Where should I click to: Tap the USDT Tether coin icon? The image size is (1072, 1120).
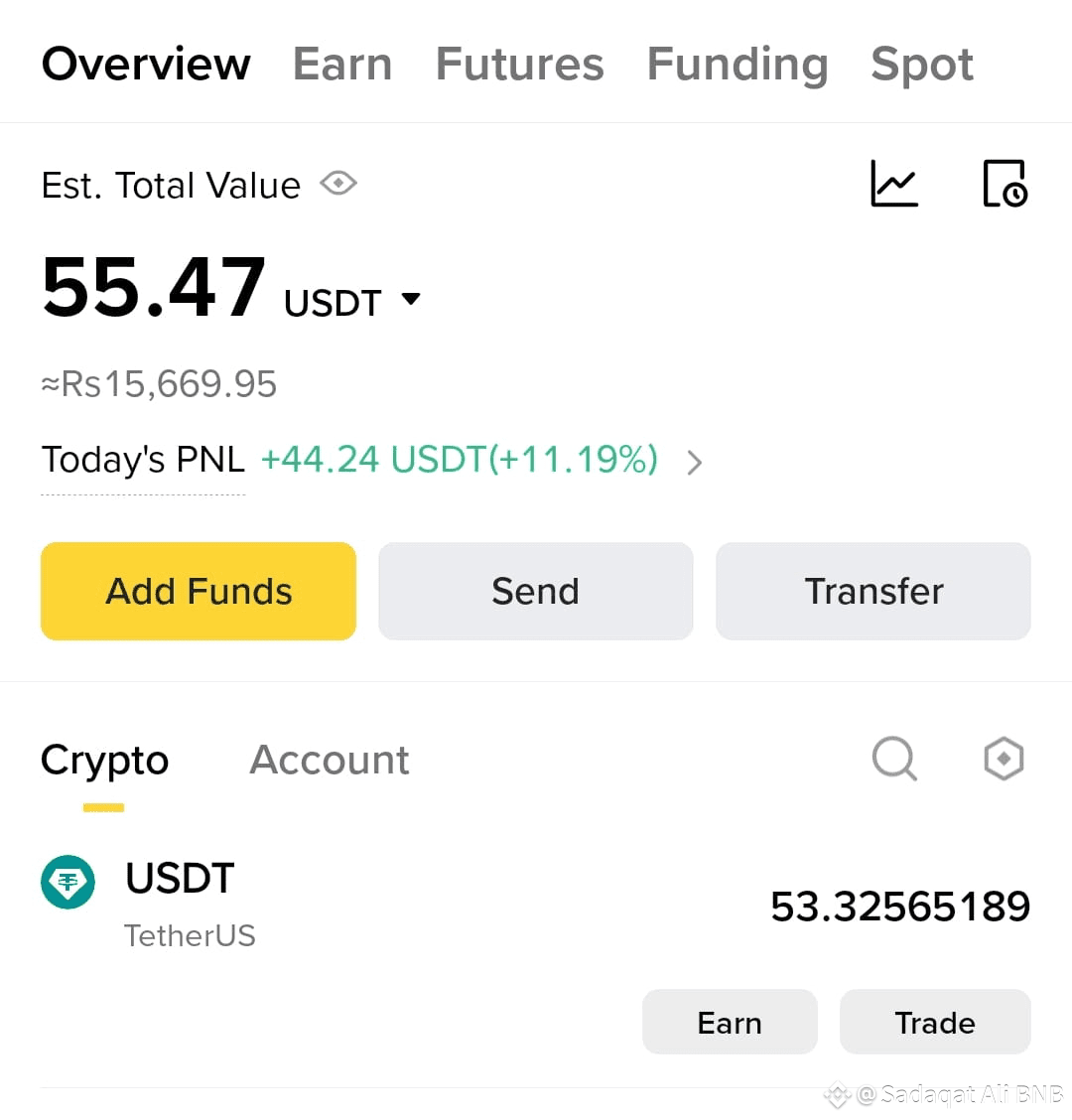67,882
